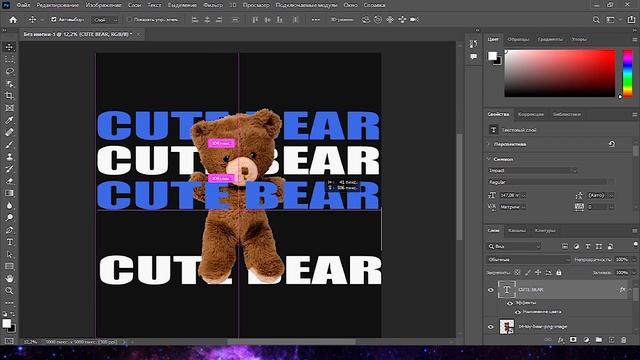The width and height of the screenshot is (640, 360).
Task: Open the Regular font style dropdown
Action: pyautogui.click(x=611, y=182)
